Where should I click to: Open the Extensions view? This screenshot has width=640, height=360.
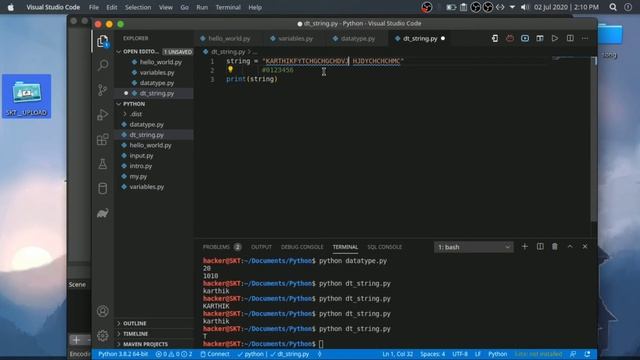coord(103,139)
